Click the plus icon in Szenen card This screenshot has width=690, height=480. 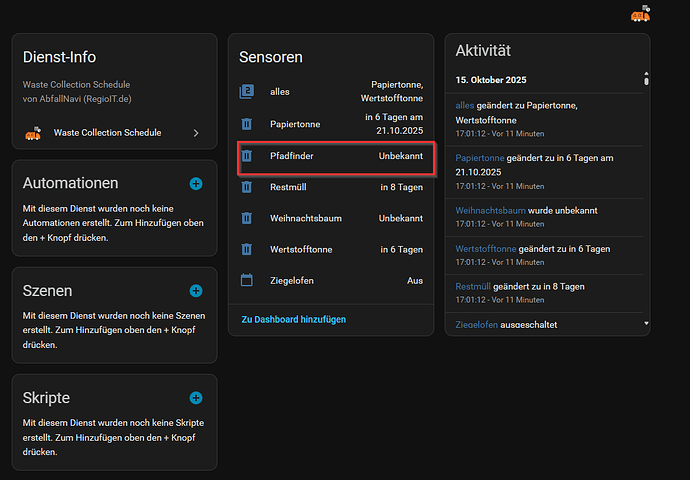point(196,291)
